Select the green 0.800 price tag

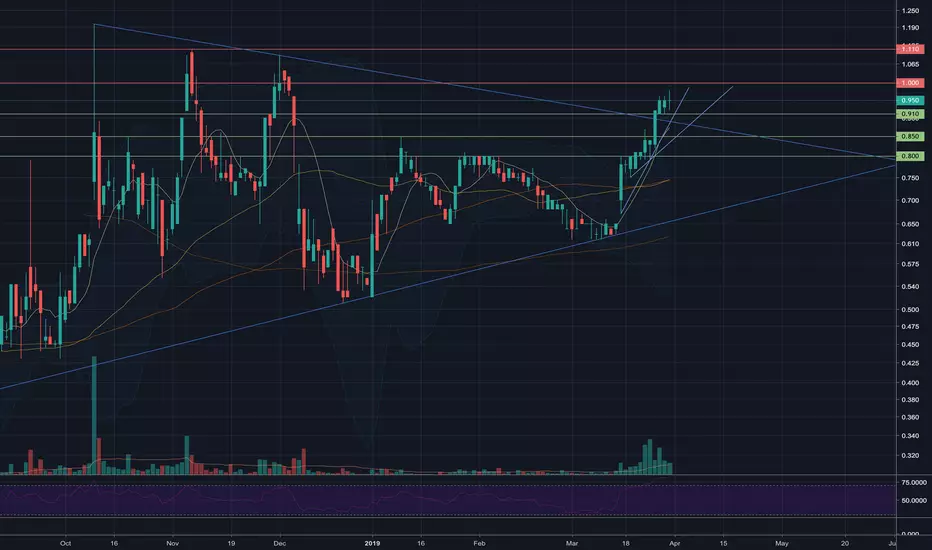coord(910,156)
